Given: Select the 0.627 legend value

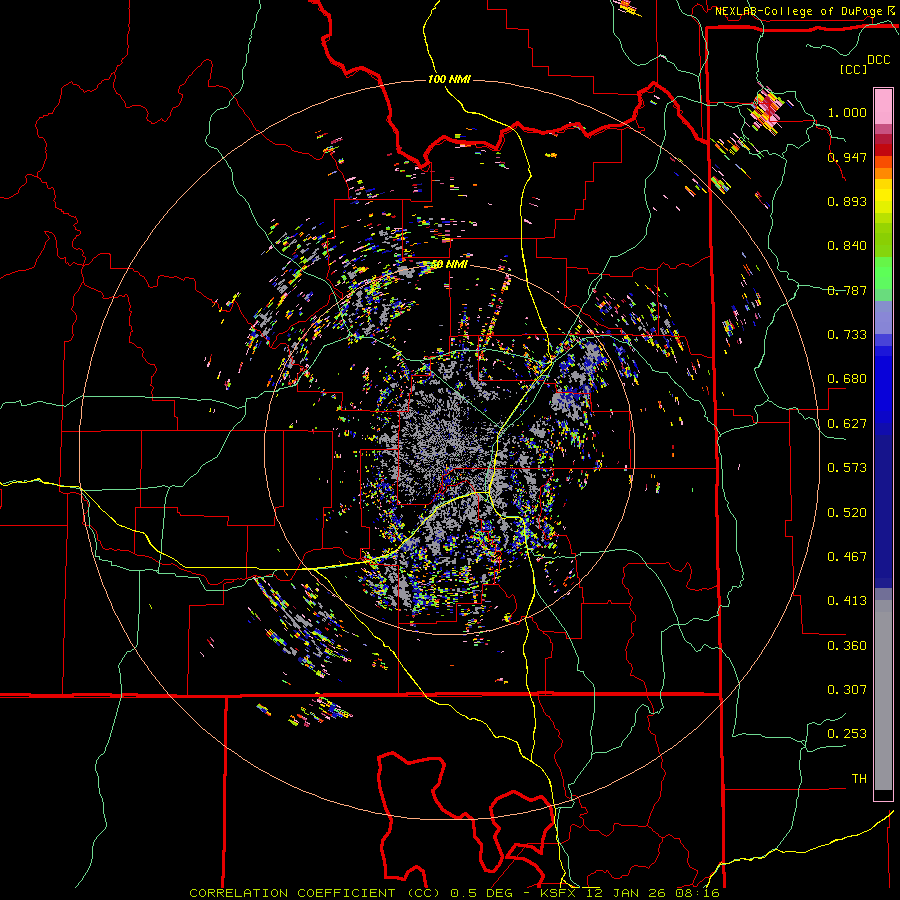Looking at the screenshot, I should pos(847,424).
